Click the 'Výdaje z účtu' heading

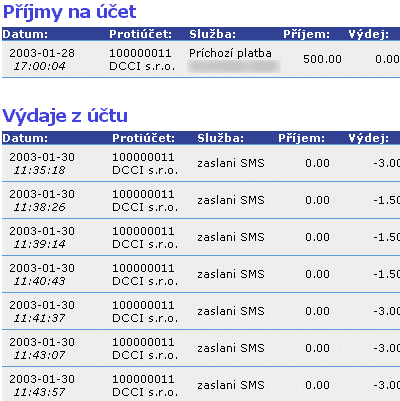coord(65,116)
